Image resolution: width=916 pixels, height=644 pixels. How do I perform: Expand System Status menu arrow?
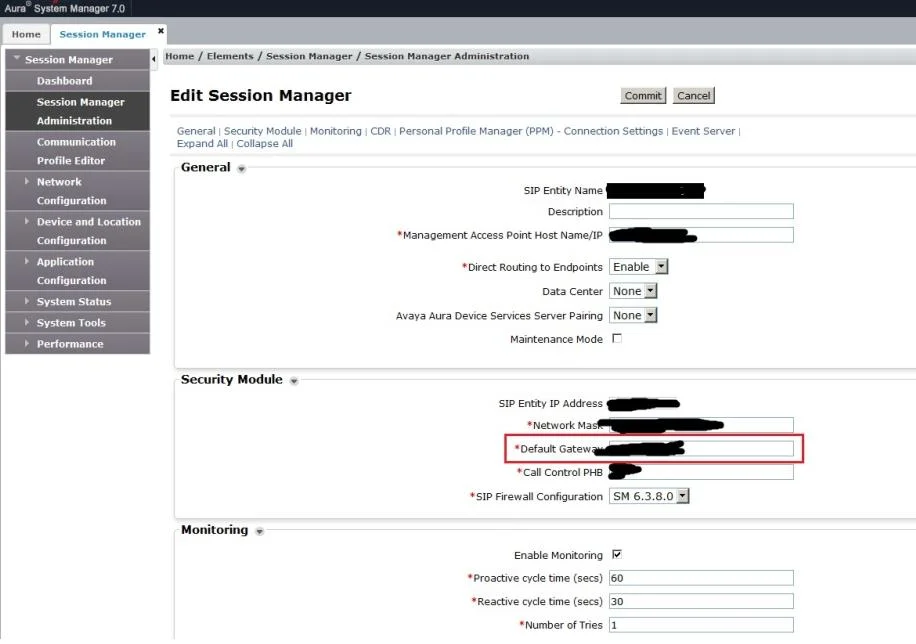click(x=27, y=301)
